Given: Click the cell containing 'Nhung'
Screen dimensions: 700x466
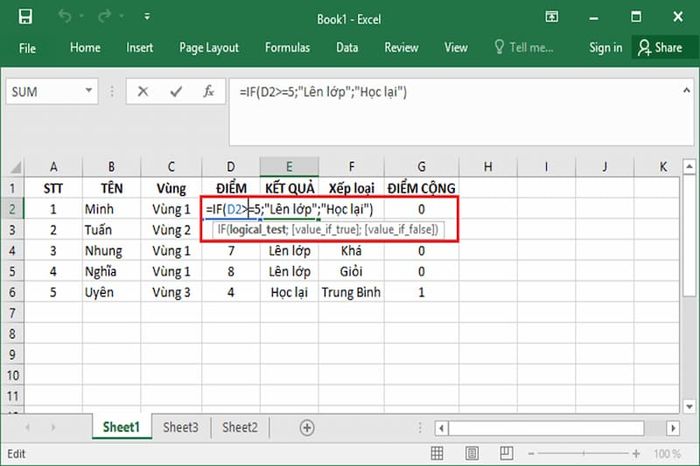Looking at the screenshot, I should pyautogui.click(x=112, y=250).
